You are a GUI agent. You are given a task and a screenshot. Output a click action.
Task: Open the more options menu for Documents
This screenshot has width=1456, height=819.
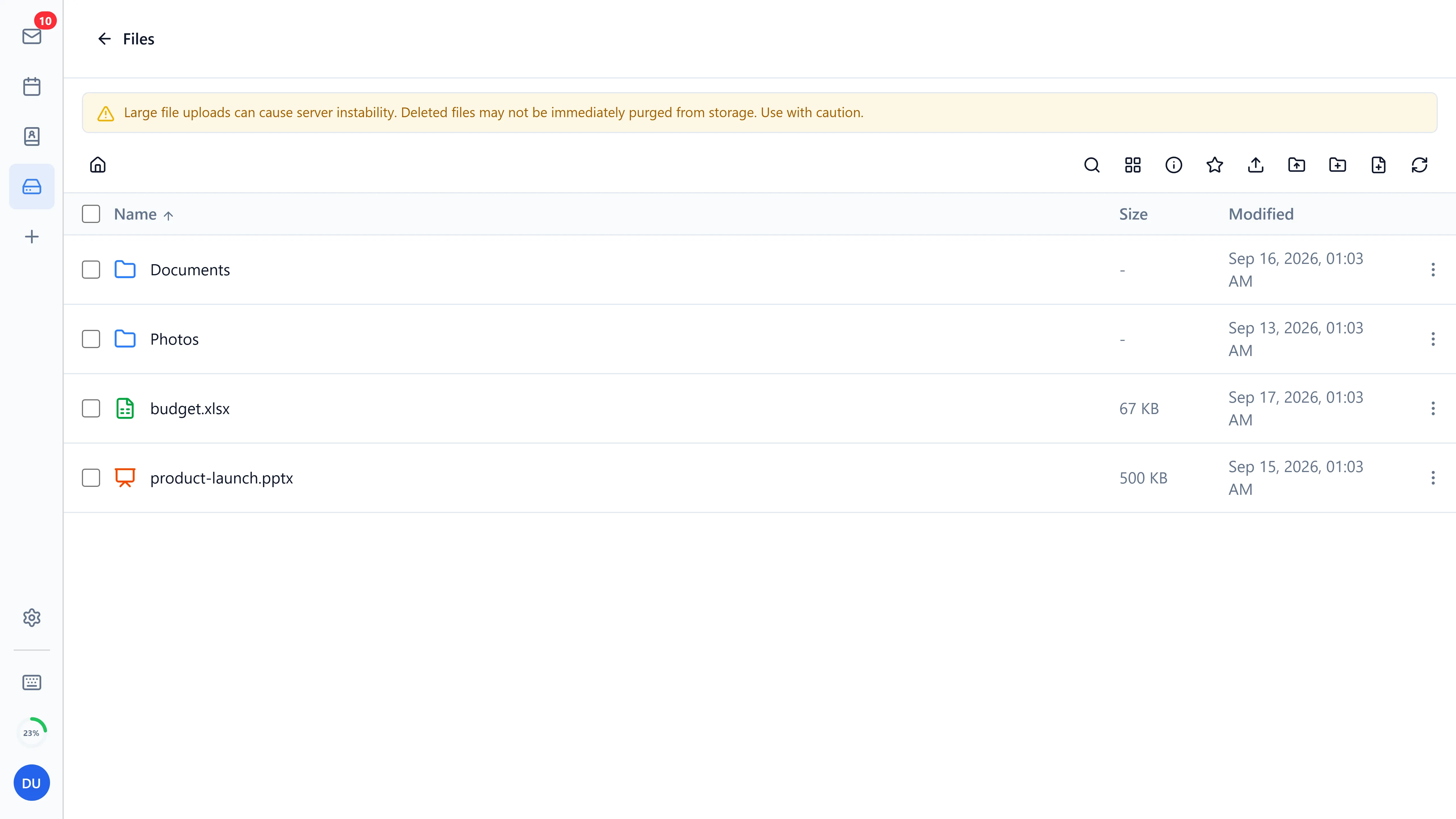coord(1433,270)
